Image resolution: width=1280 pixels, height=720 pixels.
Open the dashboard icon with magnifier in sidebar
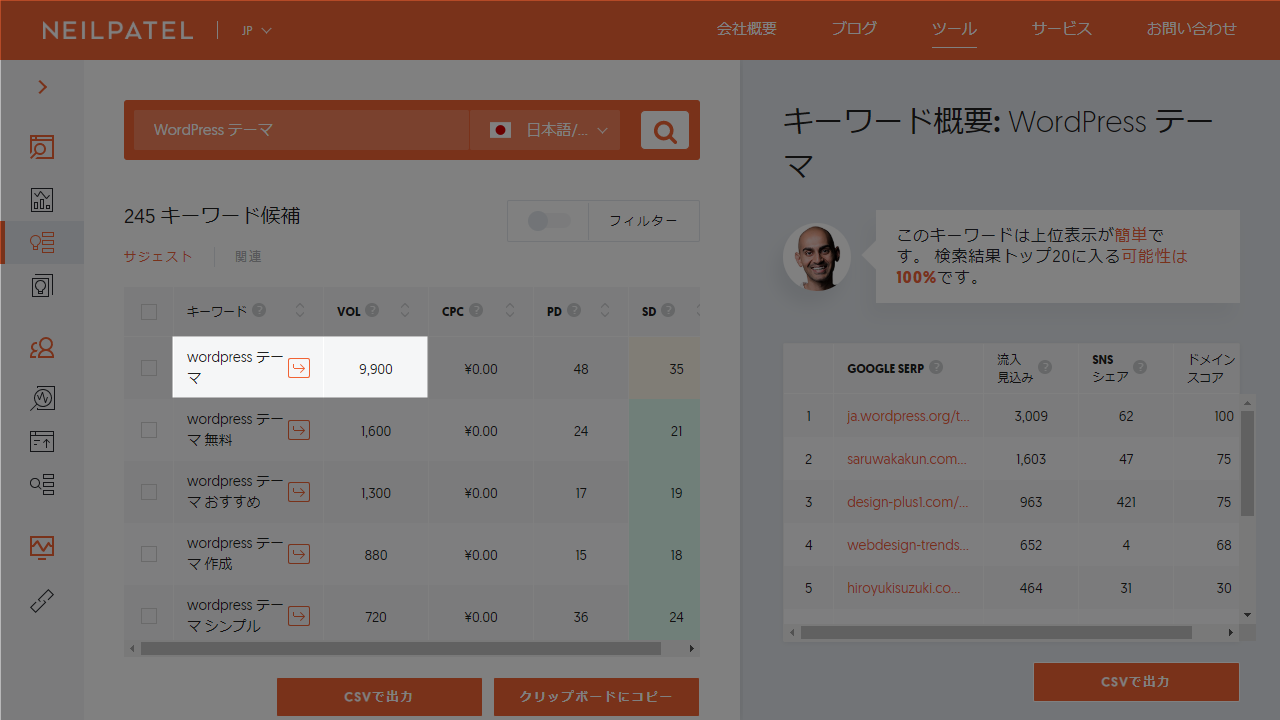coord(42,147)
